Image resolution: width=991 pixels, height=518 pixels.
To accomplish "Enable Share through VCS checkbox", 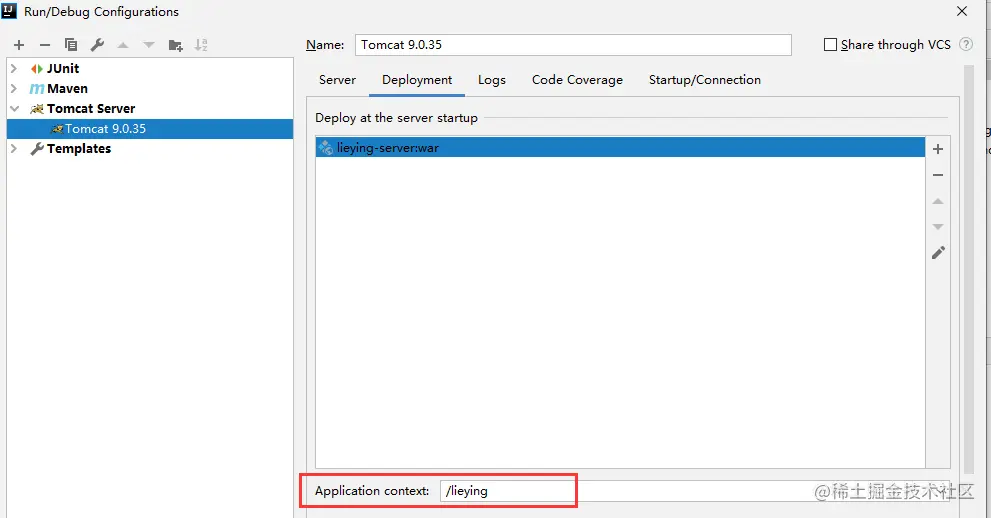I will click(x=830, y=44).
